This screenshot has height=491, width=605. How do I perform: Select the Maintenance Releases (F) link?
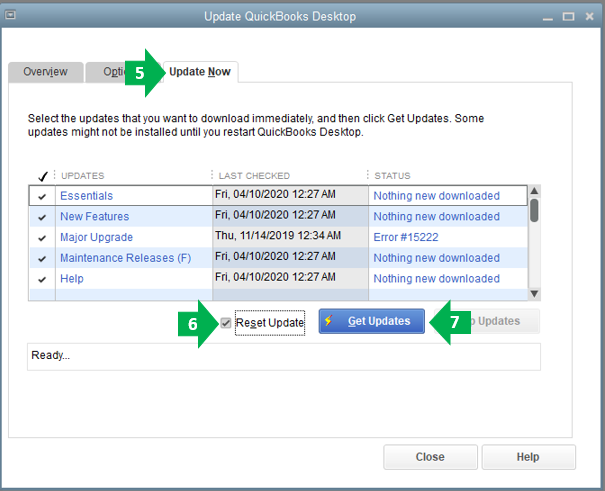126,258
